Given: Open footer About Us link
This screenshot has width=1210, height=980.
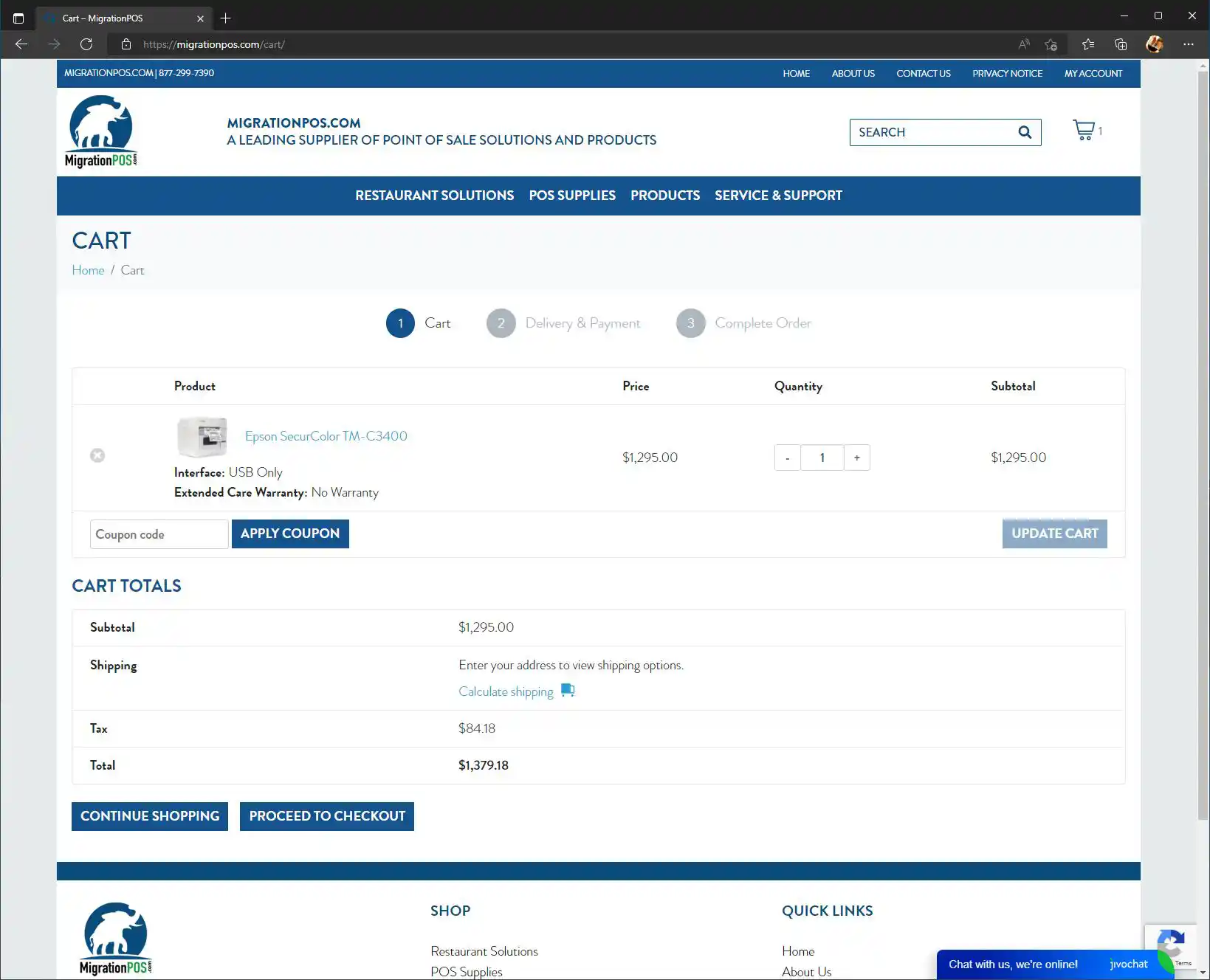Looking at the screenshot, I should (806, 972).
